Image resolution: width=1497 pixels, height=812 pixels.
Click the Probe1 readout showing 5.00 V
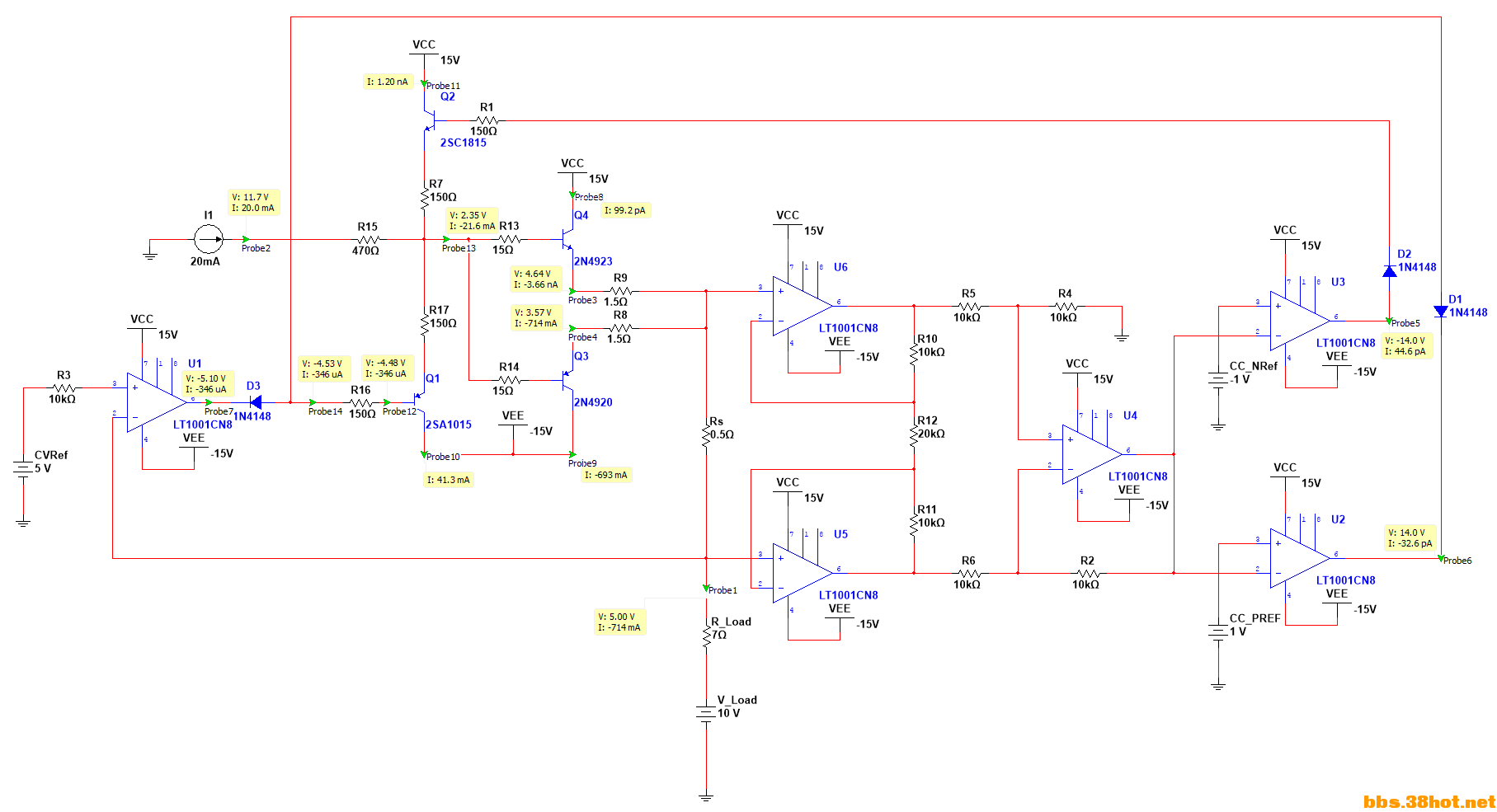(x=619, y=622)
